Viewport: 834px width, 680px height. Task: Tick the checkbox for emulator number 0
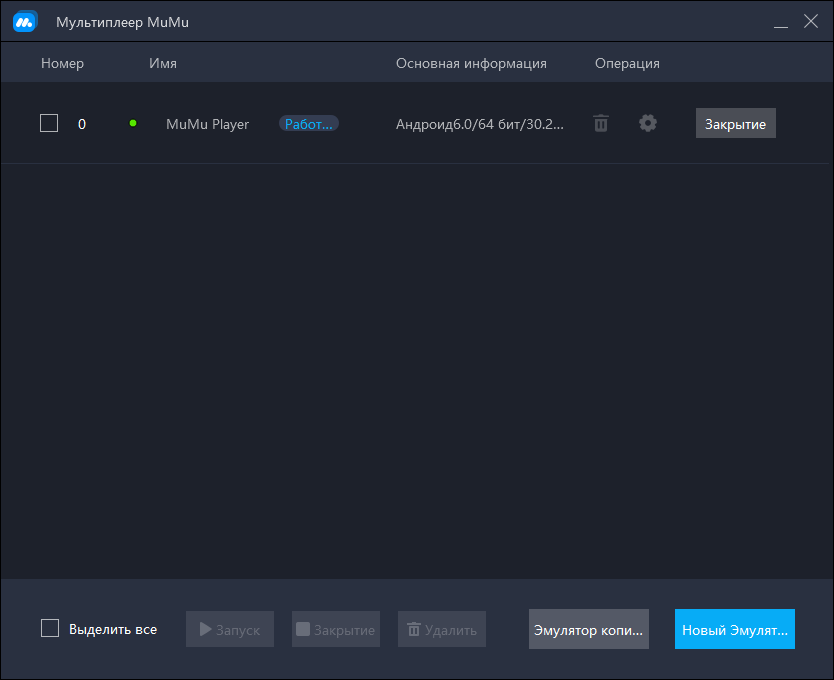49,123
